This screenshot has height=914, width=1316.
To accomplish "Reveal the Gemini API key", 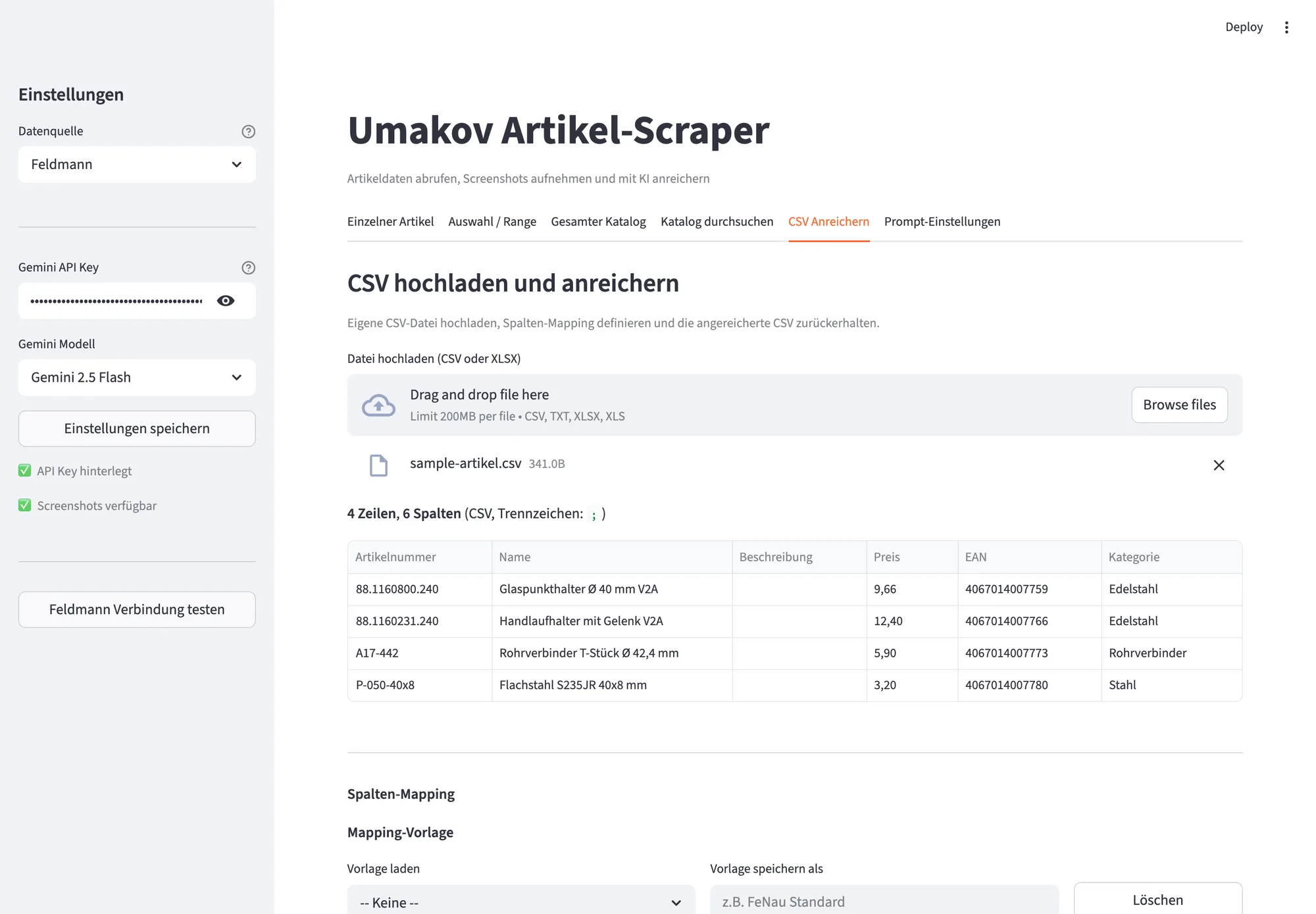I will click(226, 301).
